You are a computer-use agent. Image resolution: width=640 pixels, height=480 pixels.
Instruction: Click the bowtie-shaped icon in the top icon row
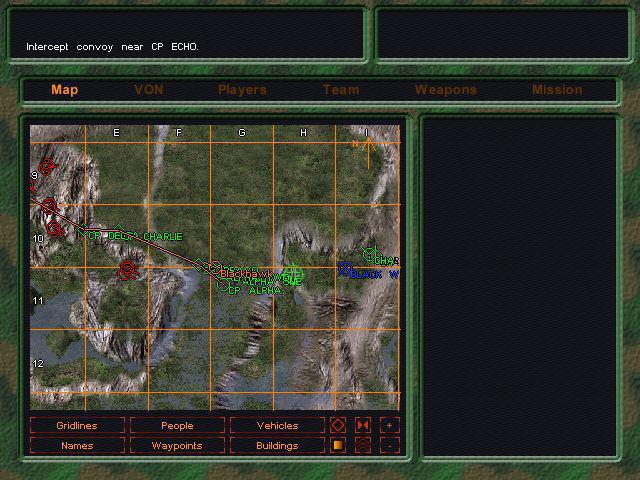coord(363,425)
